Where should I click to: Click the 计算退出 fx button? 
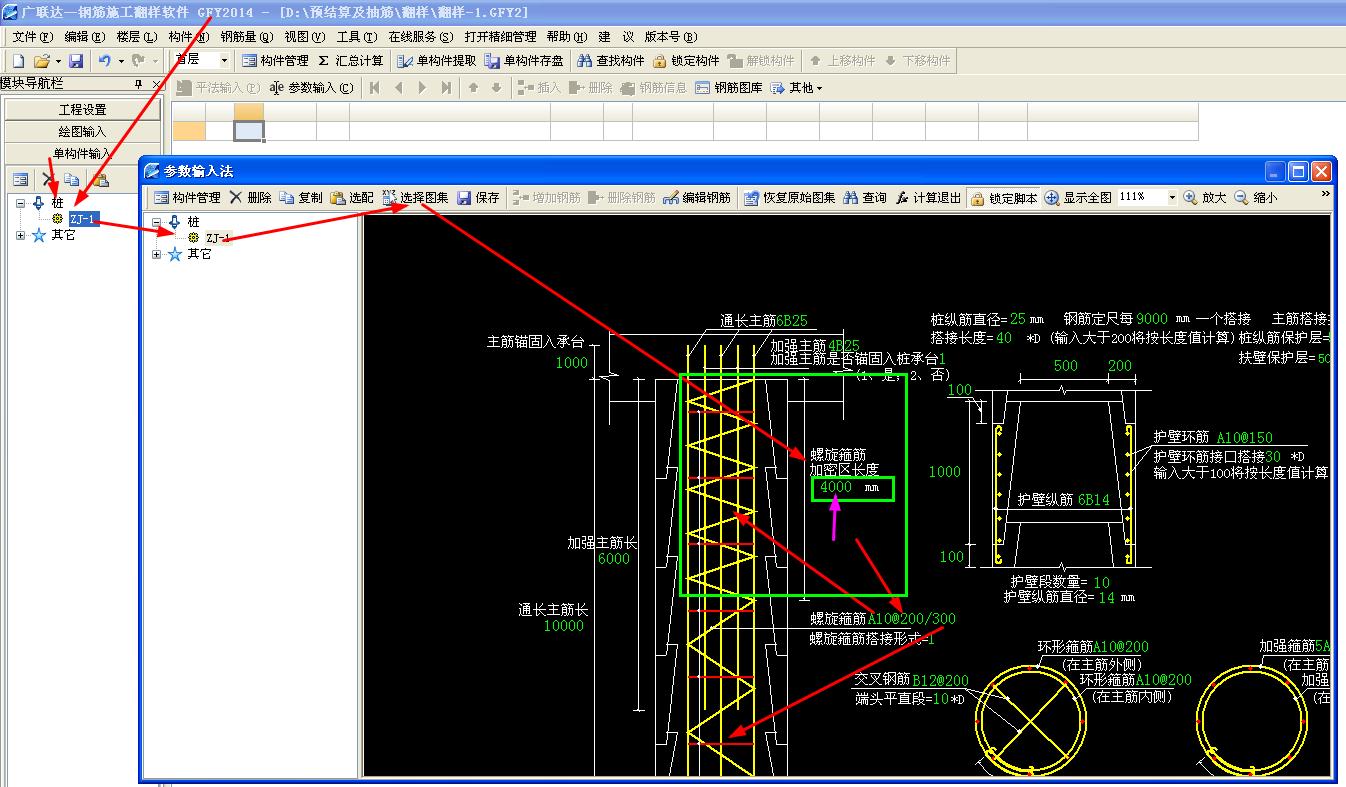[x=929, y=198]
